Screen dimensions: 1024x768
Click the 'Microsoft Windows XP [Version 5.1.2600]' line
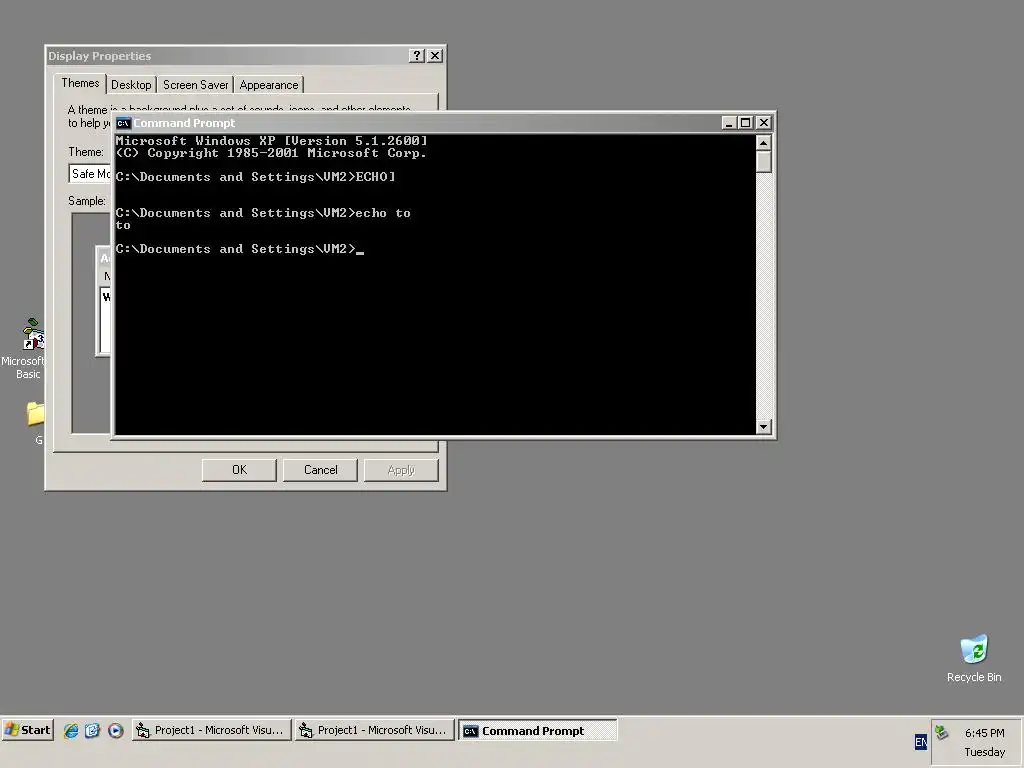point(272,140)
